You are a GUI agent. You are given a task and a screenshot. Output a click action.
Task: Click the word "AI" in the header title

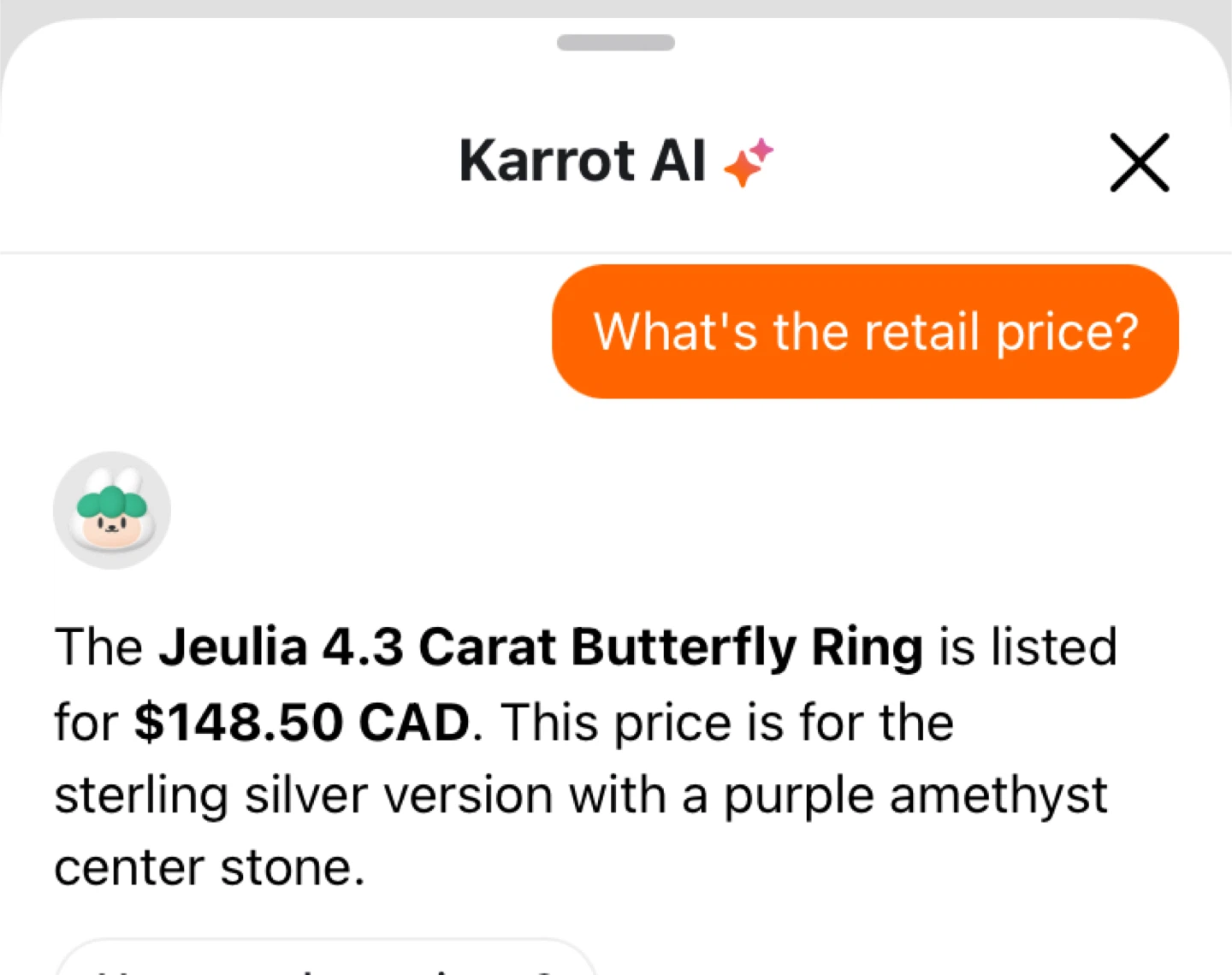pos(678,161)
